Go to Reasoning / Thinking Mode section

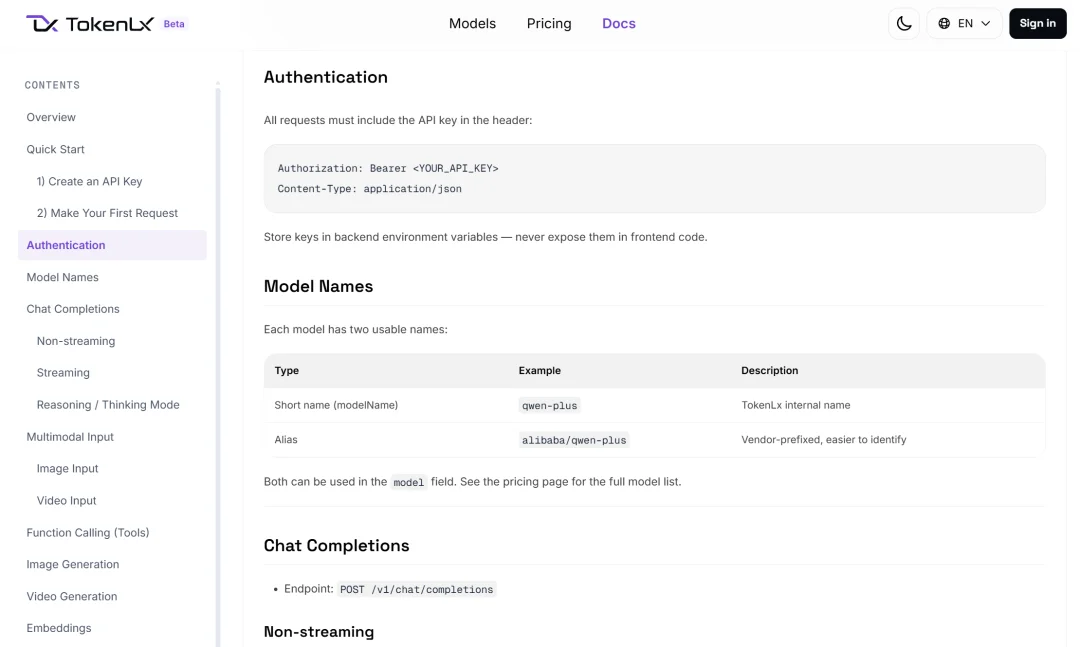point(108,404)
